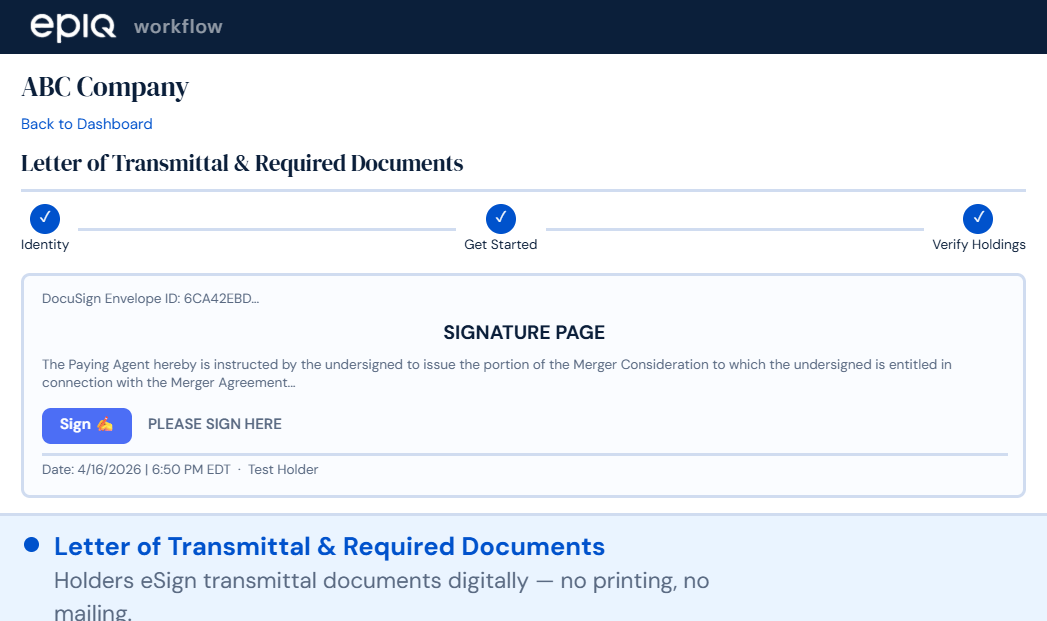
Task: Click the Paying Agent instruction paragraph
Action: pyautogui.click(x=497, y=373)
